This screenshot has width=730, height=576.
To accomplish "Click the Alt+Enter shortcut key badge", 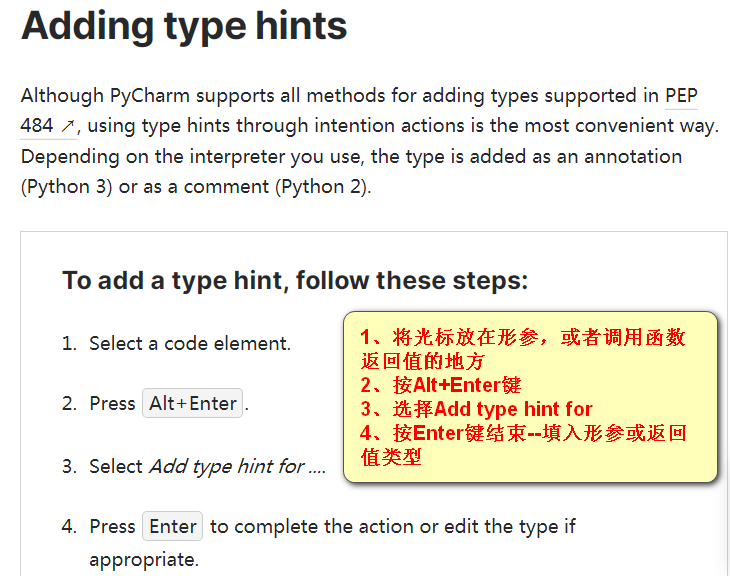I will coord(192,403).
